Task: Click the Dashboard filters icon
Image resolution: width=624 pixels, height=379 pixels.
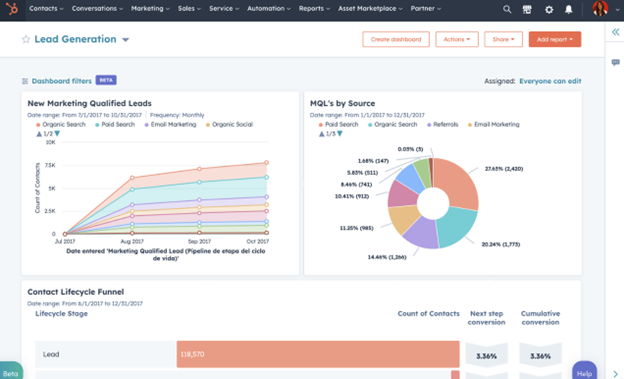Action: [25, 81]
